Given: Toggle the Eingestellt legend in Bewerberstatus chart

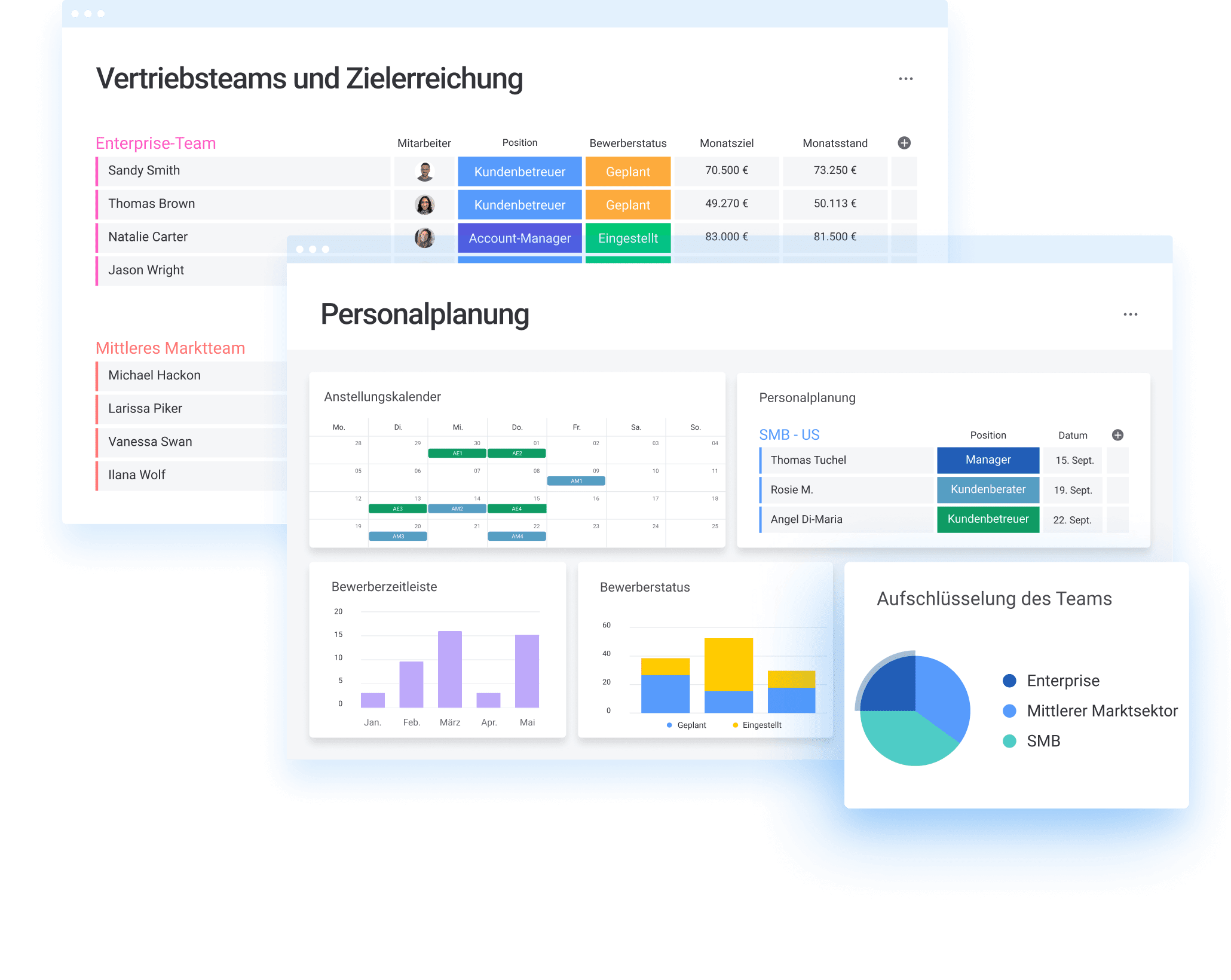Looking at the screenshot, I should 757,725.
